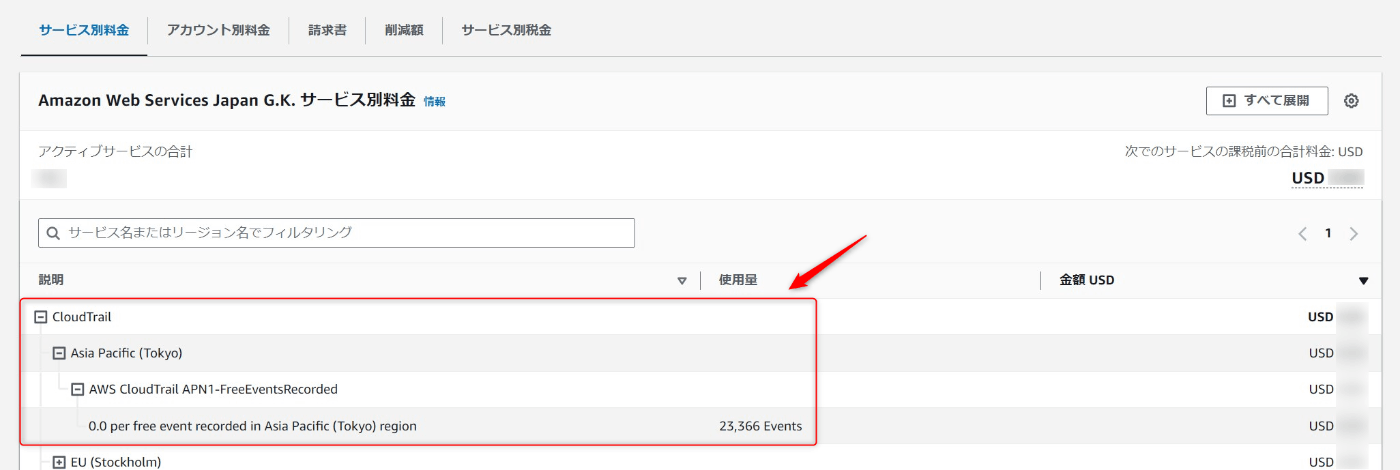Screen dimensions: 1400x470
Task: Select the 削減額 tab
Action: point(403,30)
